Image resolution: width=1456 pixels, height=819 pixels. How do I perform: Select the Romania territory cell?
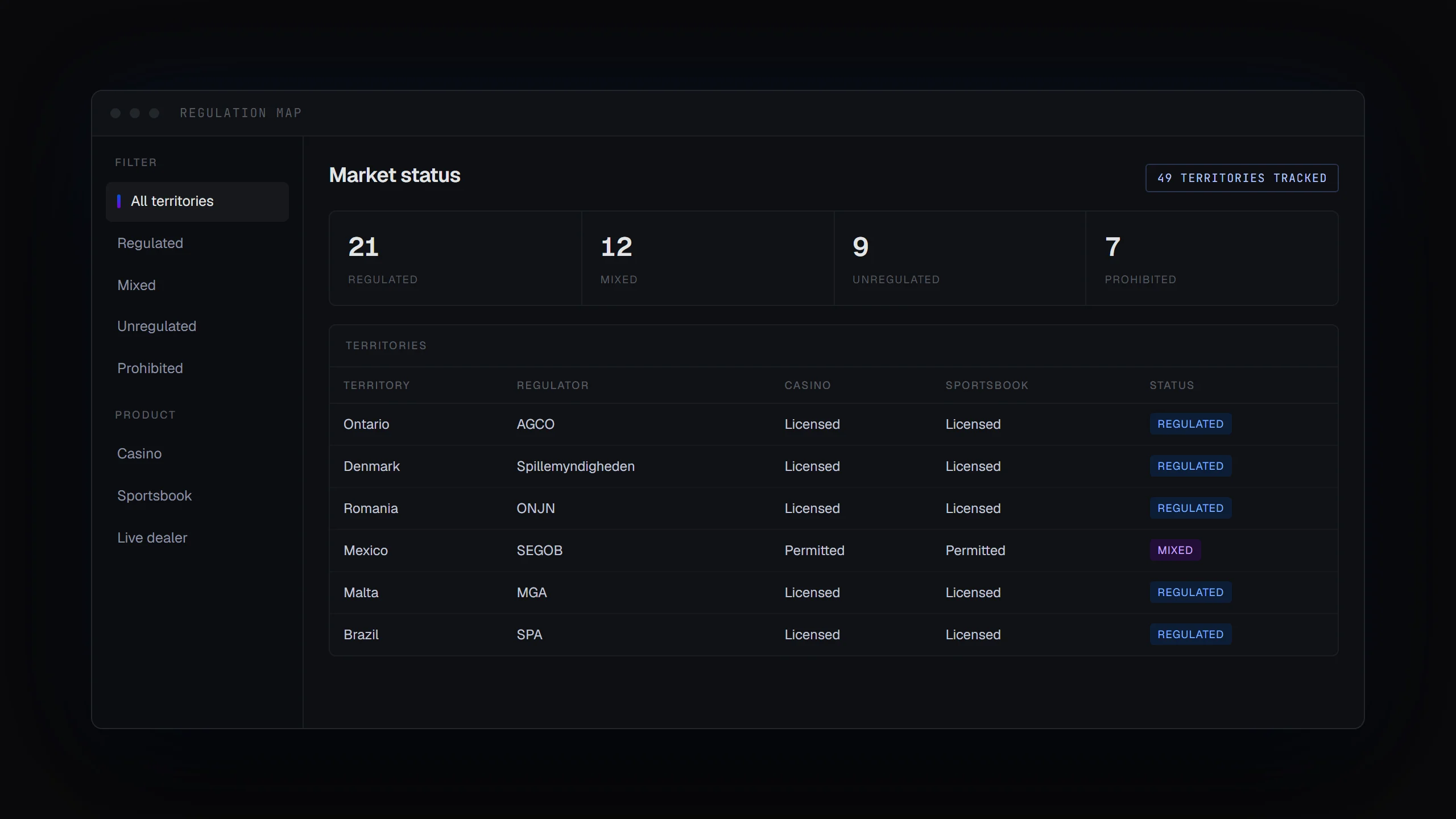[371, 508]
